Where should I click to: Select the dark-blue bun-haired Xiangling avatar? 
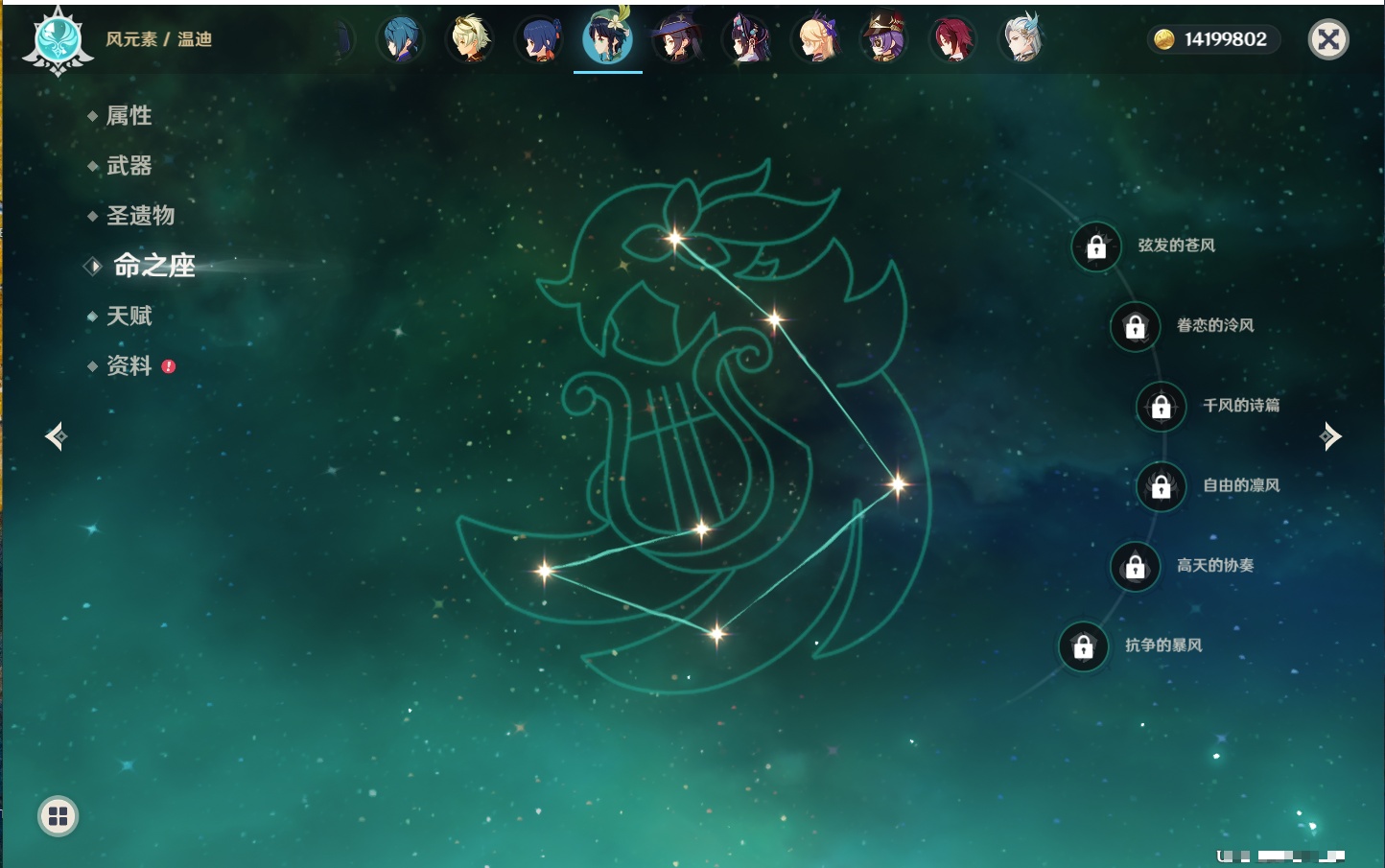tap(539, 39)
